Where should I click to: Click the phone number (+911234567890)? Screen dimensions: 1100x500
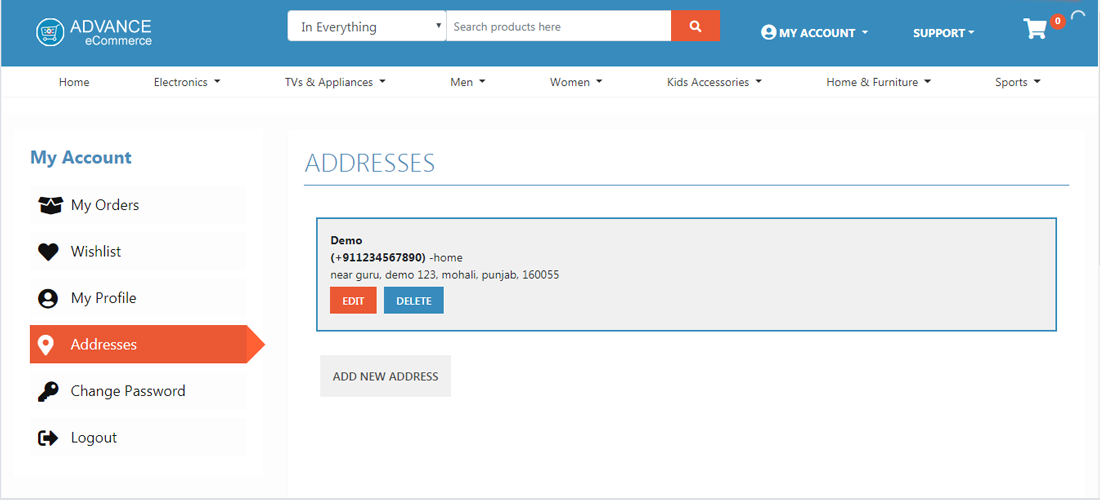pos(378,257)
